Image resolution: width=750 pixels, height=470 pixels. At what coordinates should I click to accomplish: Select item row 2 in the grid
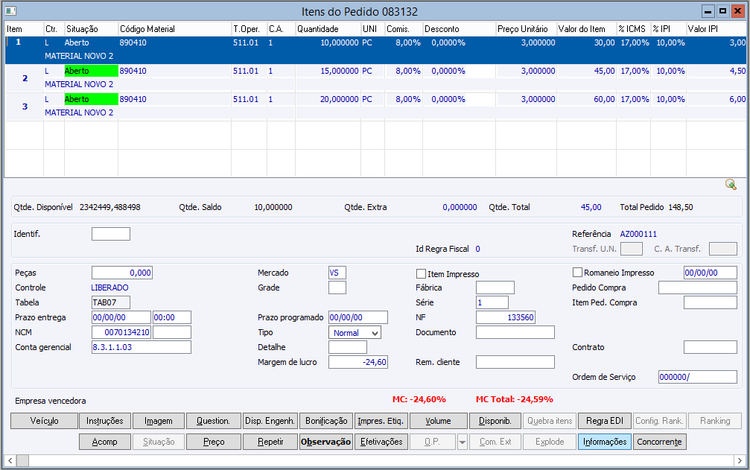pyautogui.click(x=25, y=77)
